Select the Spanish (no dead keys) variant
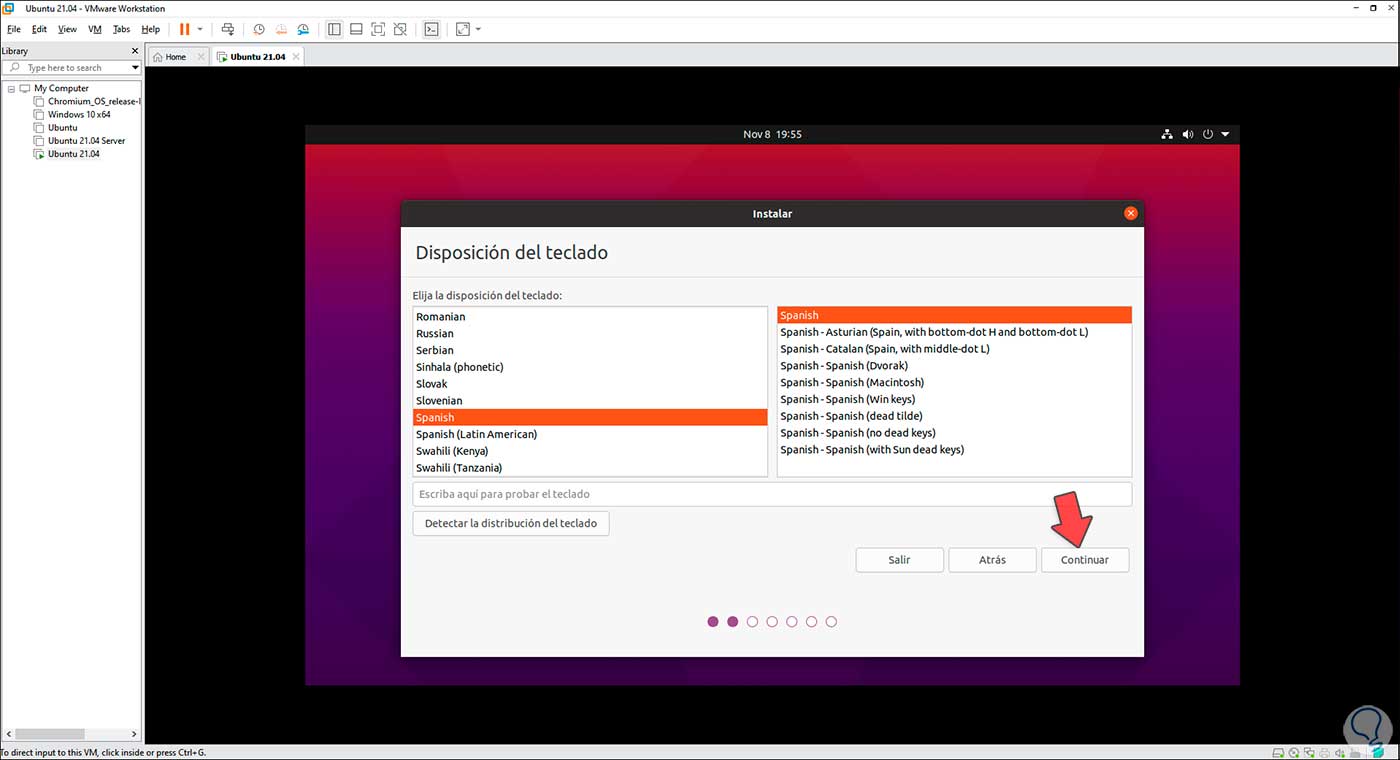The image size is (1400, 760). click(954, 433)
